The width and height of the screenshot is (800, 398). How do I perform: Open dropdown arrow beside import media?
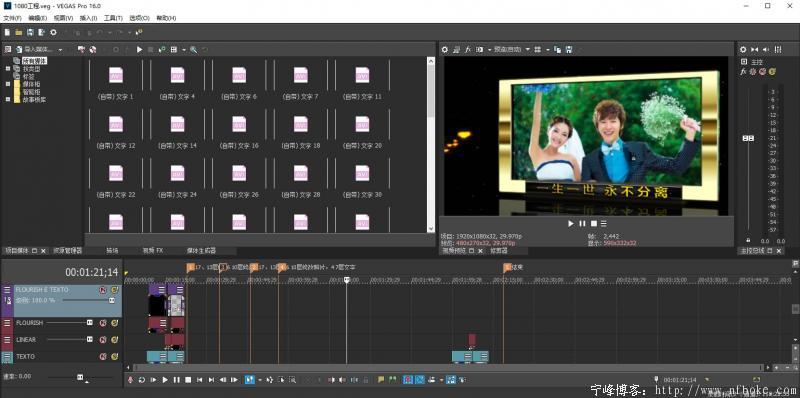(x=60, y=50)
